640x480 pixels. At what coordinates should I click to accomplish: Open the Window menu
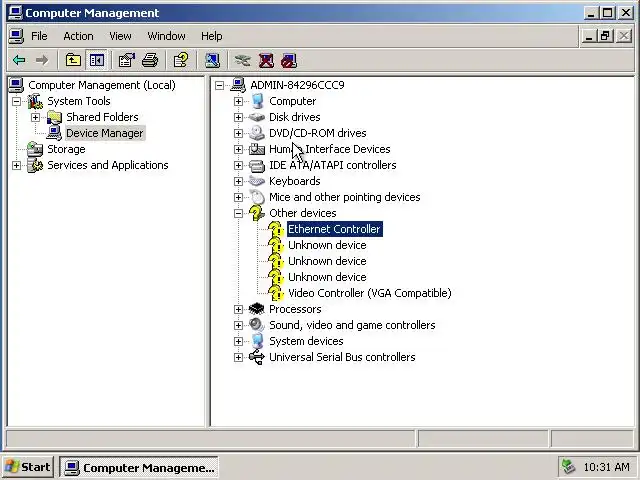[x=166, y=36]
